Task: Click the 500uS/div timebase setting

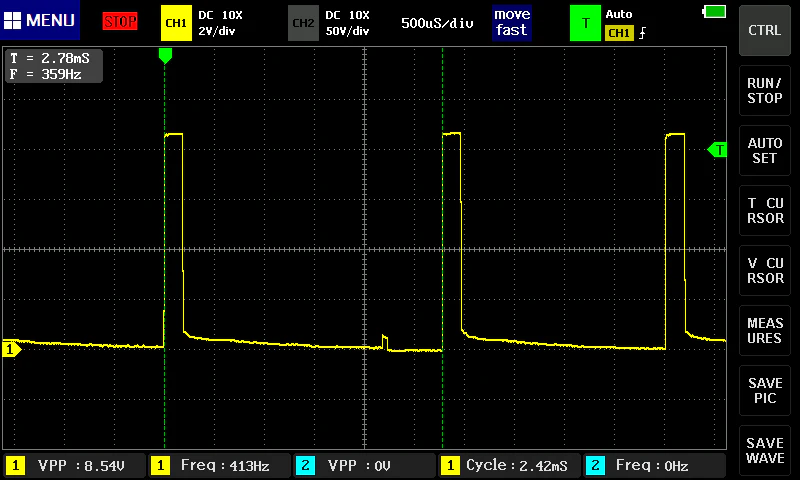Action: tap(437, 23)
